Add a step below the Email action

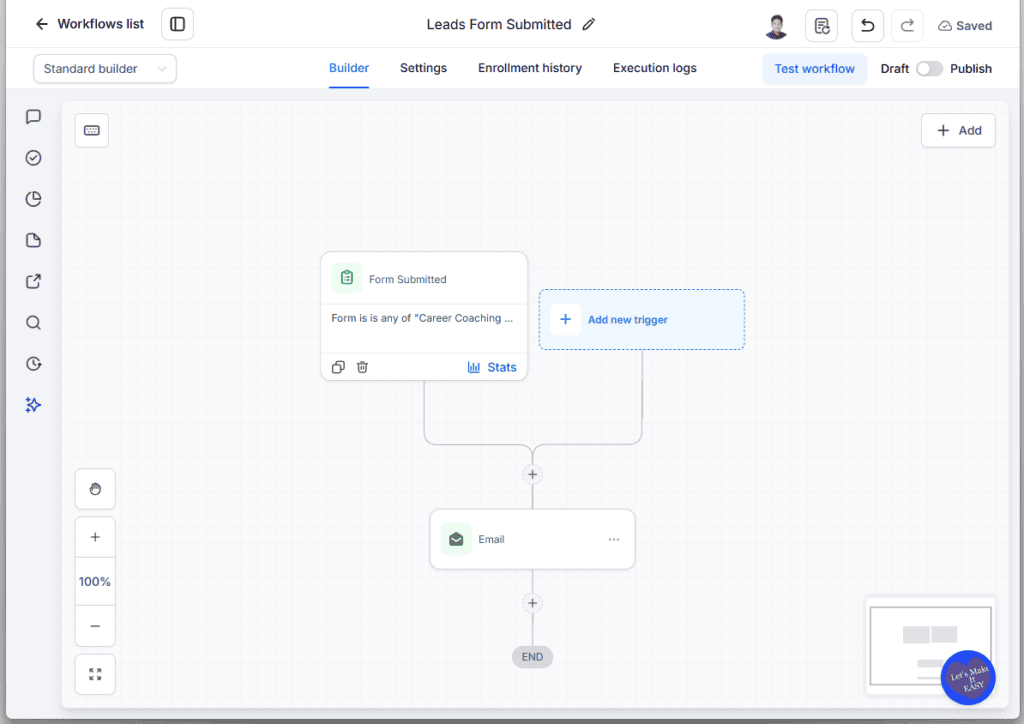(x=532, y=603)
